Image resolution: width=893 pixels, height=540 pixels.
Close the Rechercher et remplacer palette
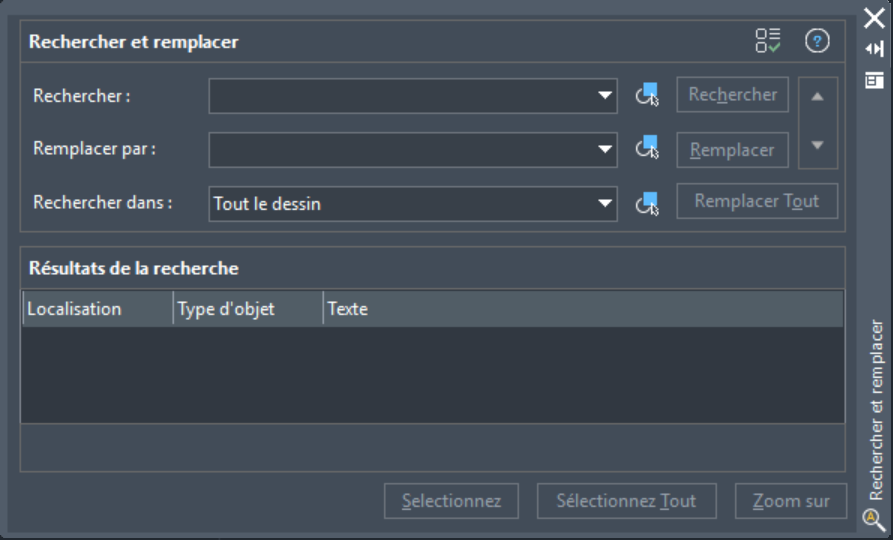(x=874, y=18)
